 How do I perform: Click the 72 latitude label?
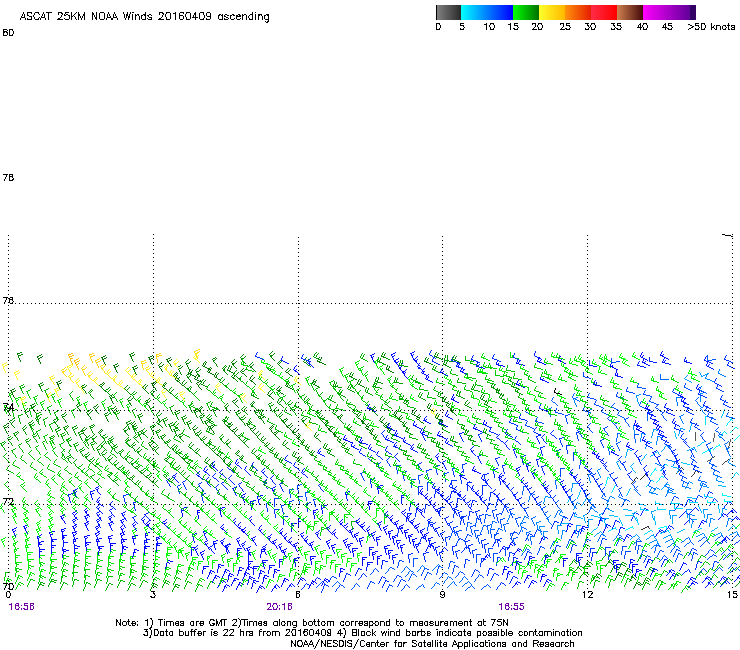8,501
